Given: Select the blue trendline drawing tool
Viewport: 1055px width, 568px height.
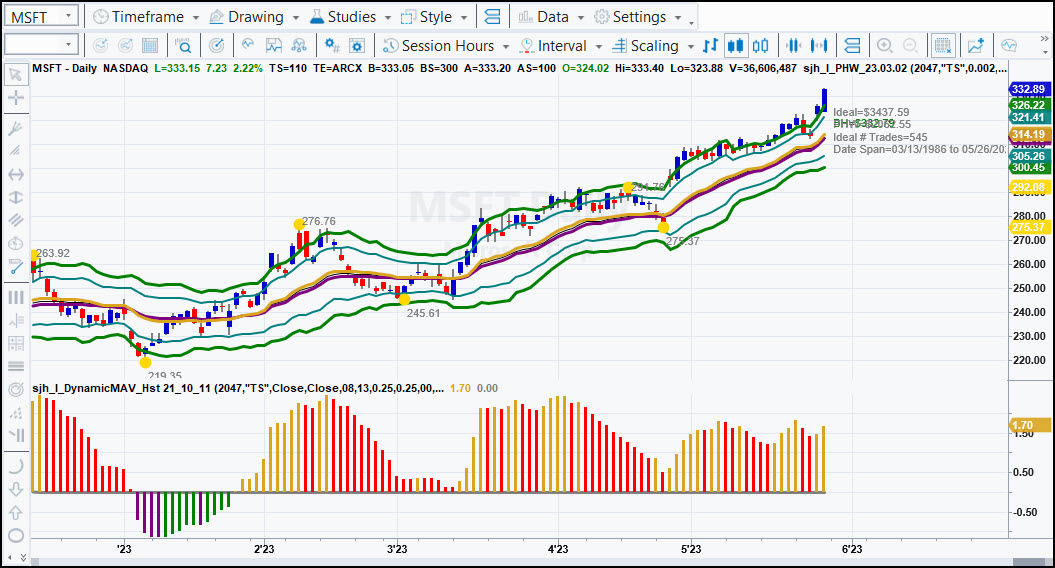Looking at the screenshot, I should 15,267.
